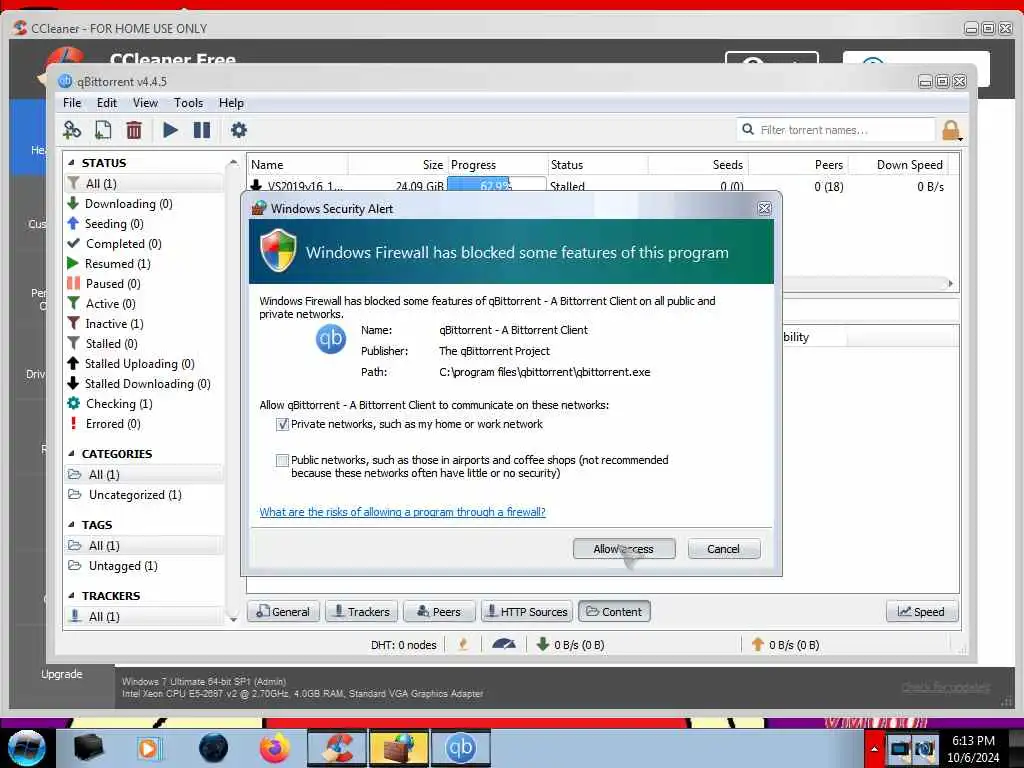Sort by the Name column header
This screenshot has height=768, width=1024.
[x=297, y=165]
